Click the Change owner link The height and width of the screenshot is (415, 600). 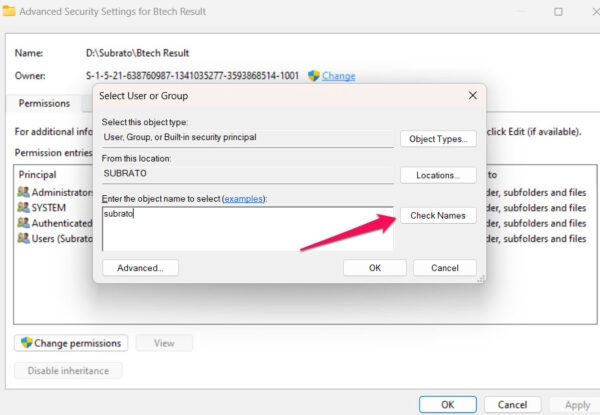338,76
